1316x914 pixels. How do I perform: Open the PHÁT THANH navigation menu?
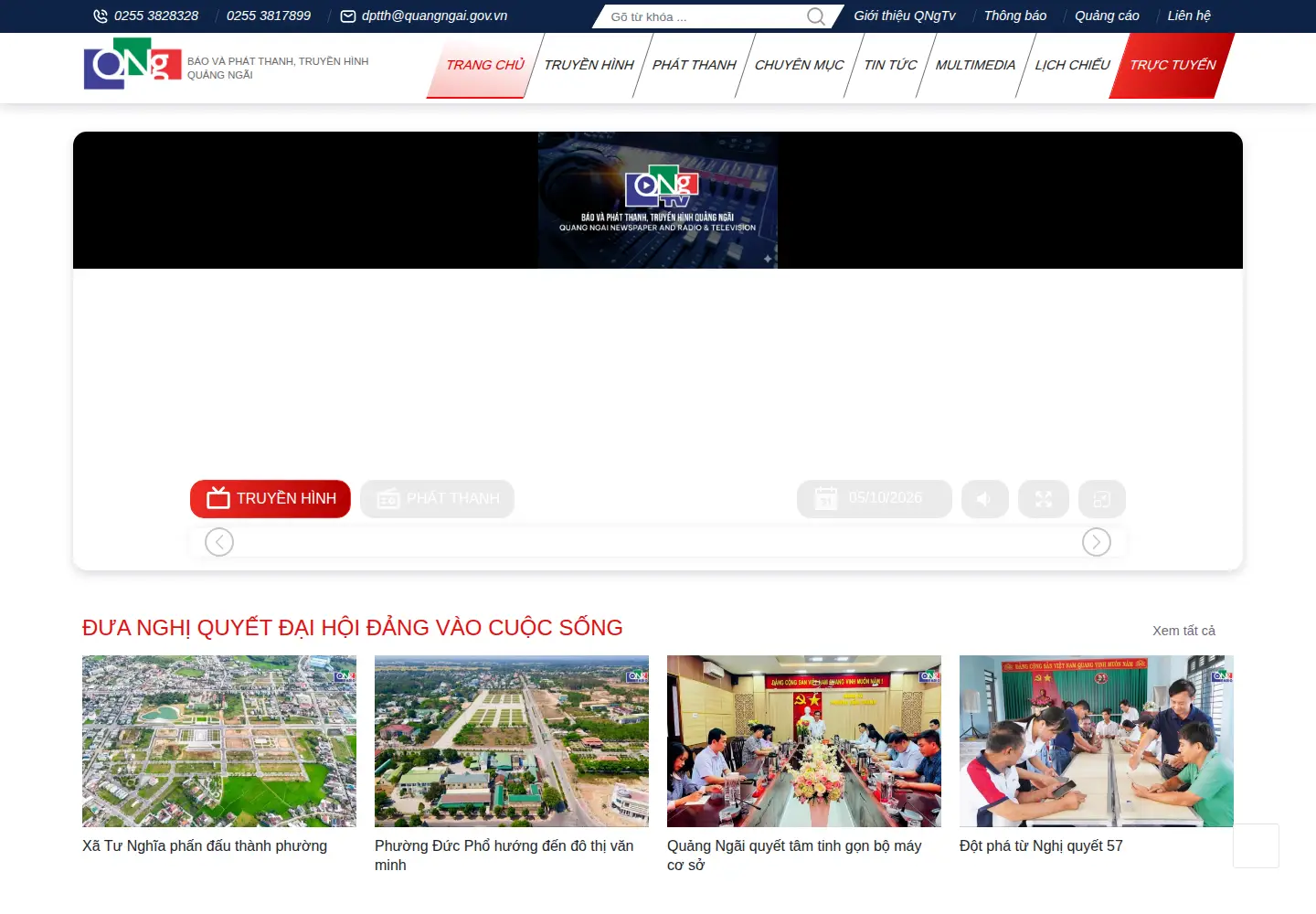[694, 65]
